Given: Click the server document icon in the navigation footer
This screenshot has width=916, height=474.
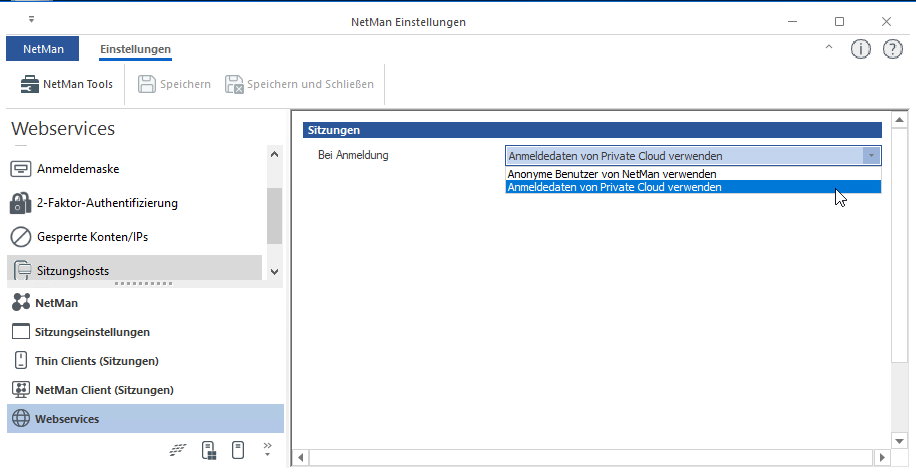Looking at the screenshot, I should click(209, 450).
